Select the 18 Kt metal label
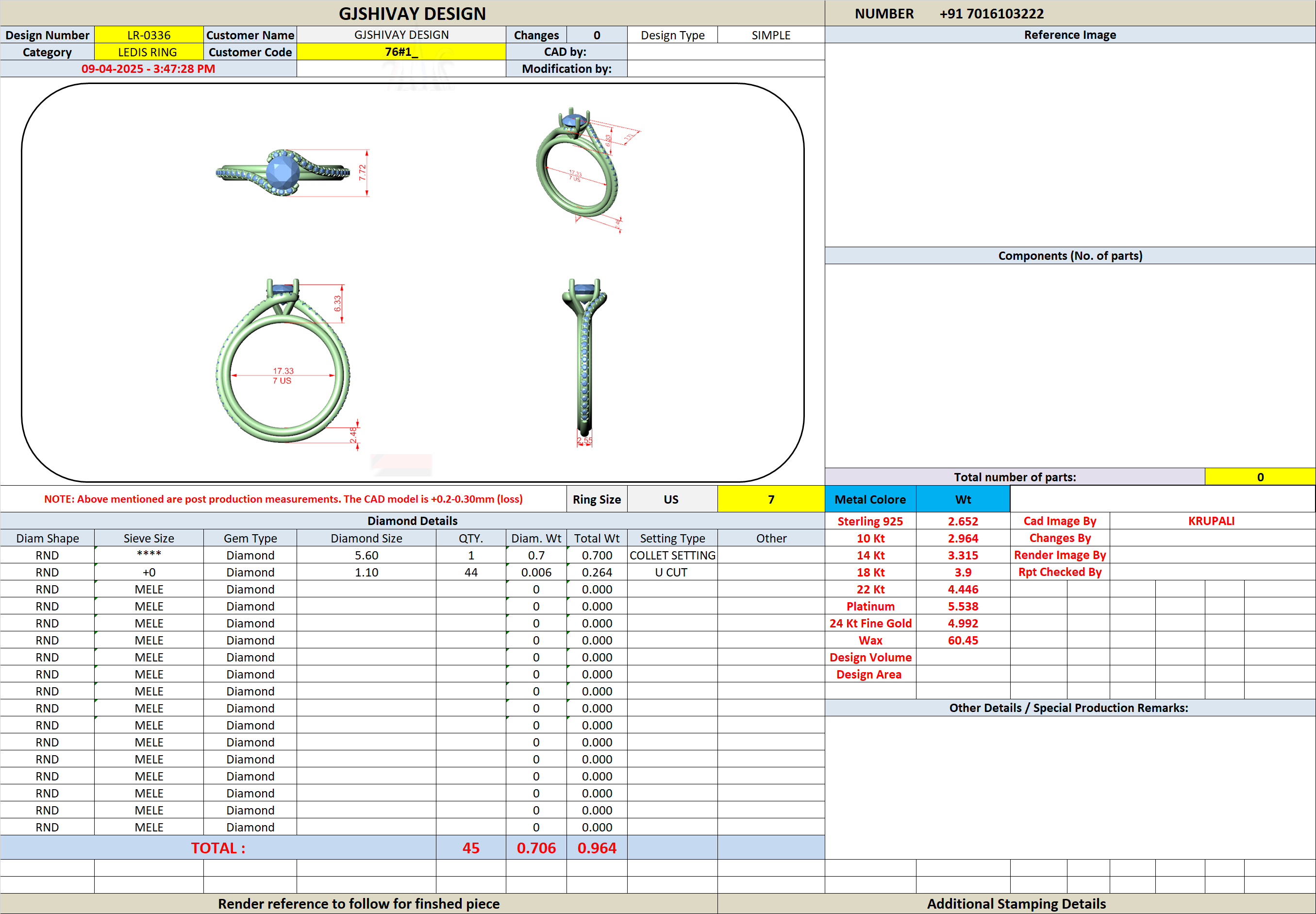The width and height of the screenshot is (1316, 914). pos(870,572)
